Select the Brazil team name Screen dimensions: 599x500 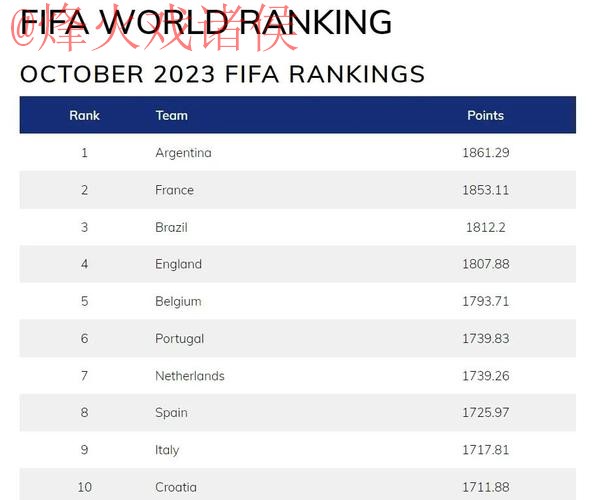[x=171, y=227]
